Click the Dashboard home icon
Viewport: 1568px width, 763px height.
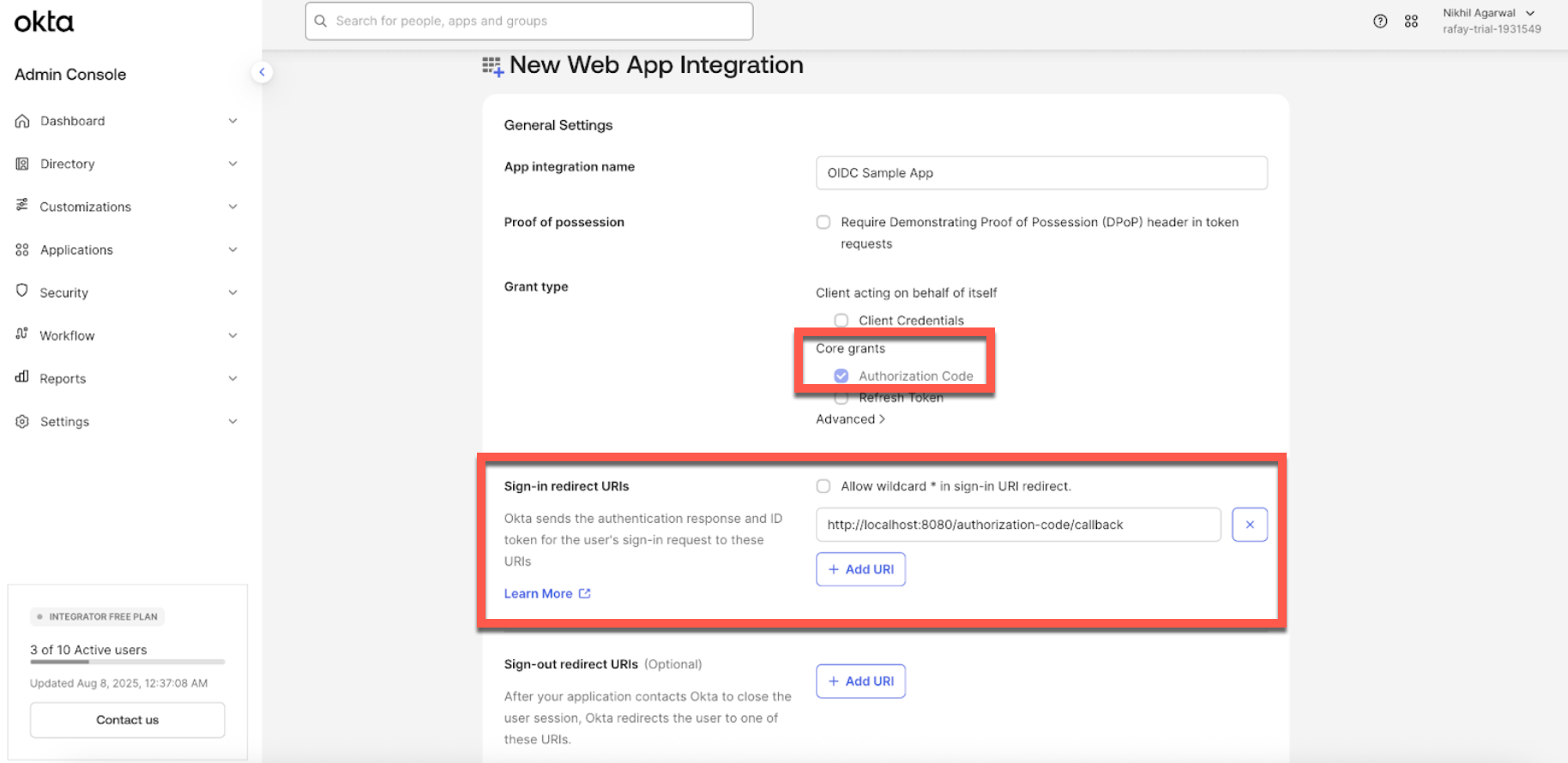tap(22, 121)
